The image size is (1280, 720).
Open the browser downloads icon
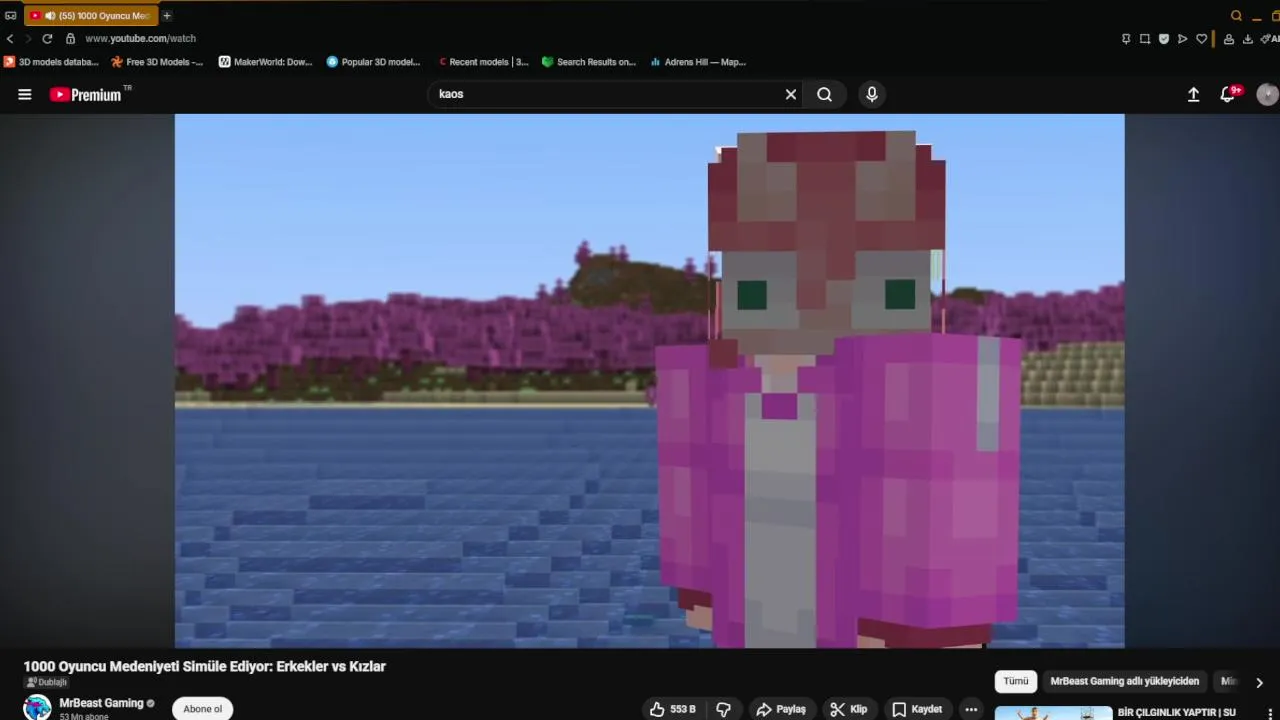(x=1248, y=39)
